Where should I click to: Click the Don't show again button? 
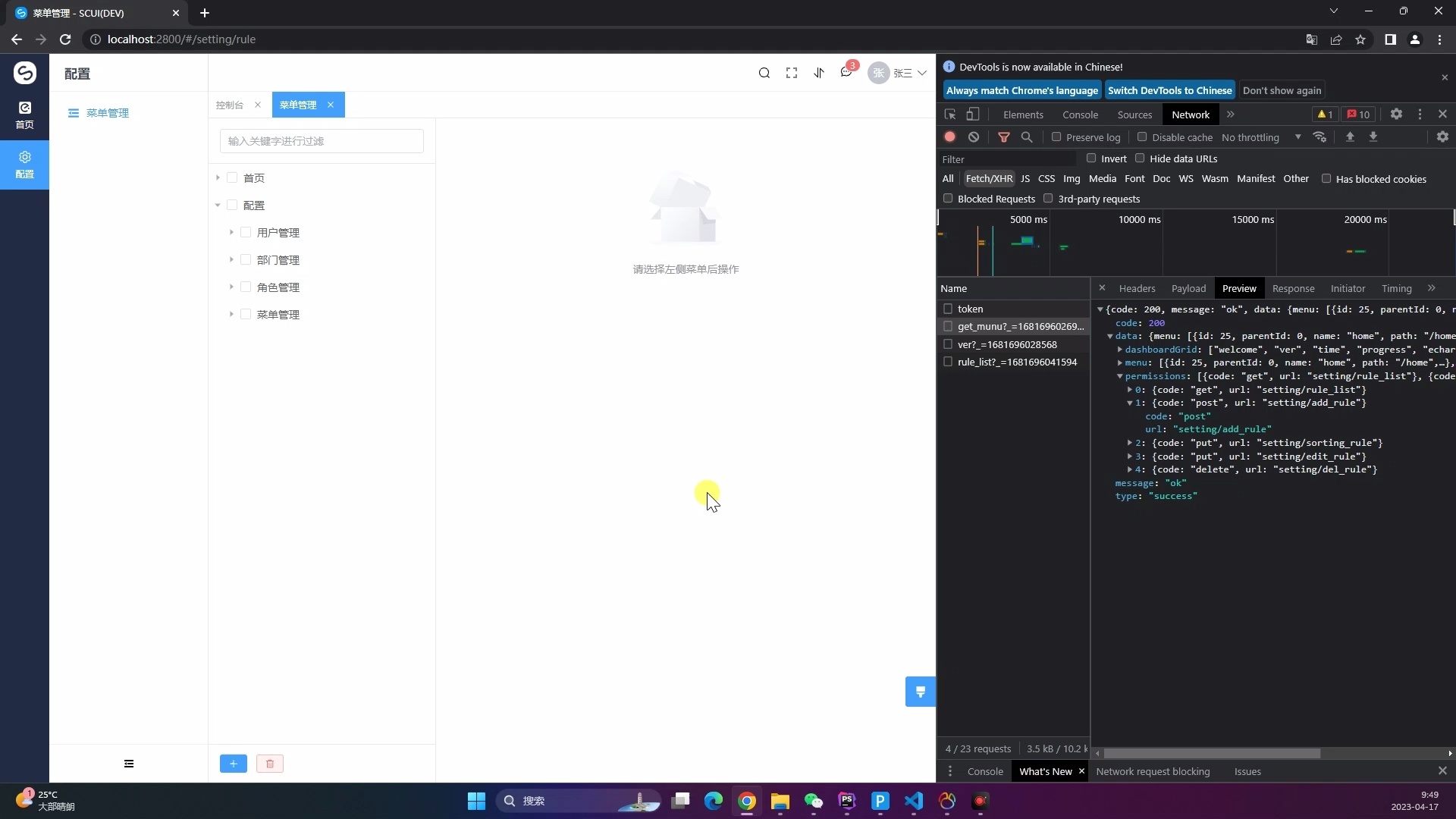point(1282,89)
